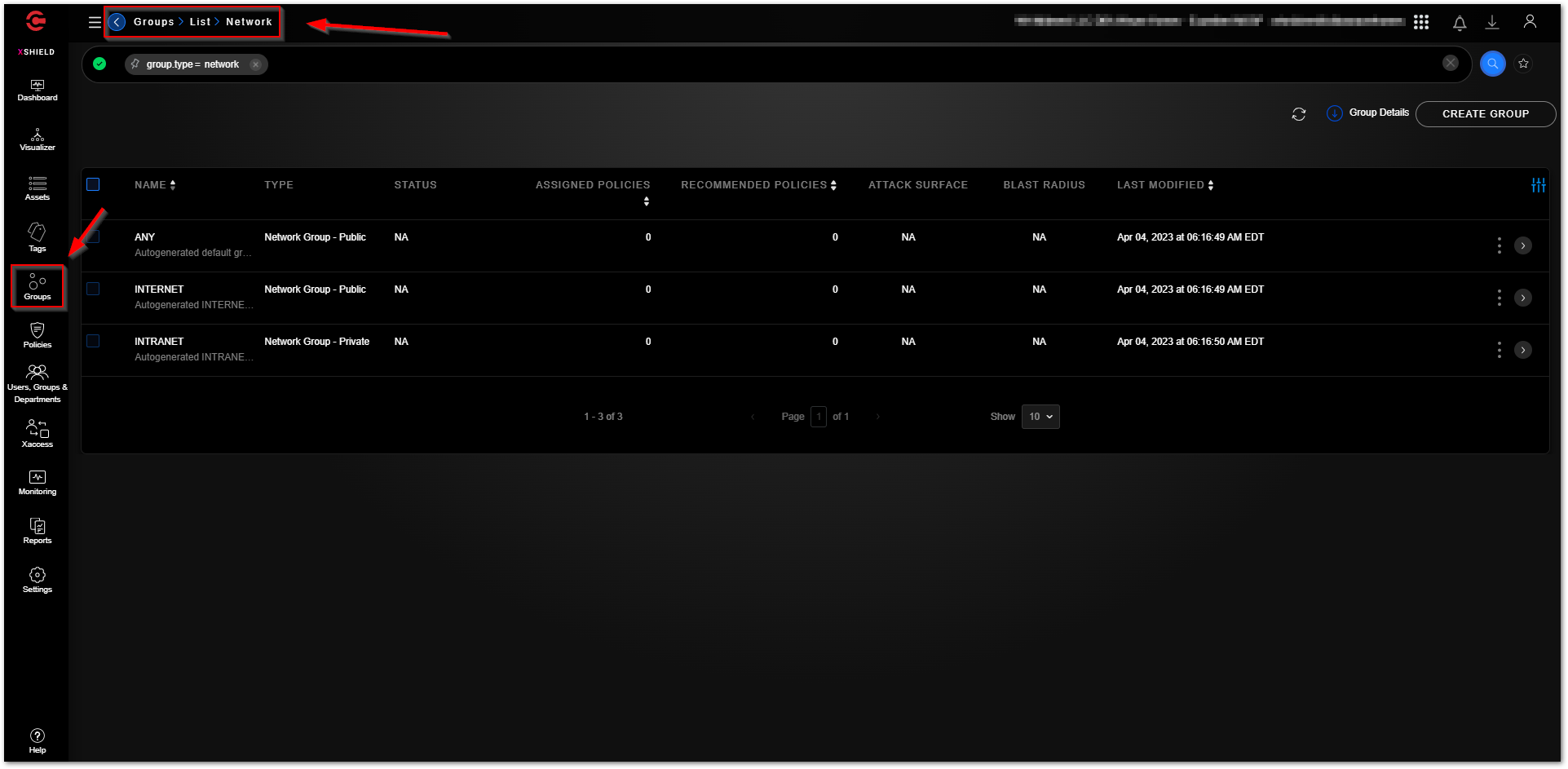This screenshot has height=769, width=1568.
Task: Open the Tags sidebar item
Action: tap(38, 237)
